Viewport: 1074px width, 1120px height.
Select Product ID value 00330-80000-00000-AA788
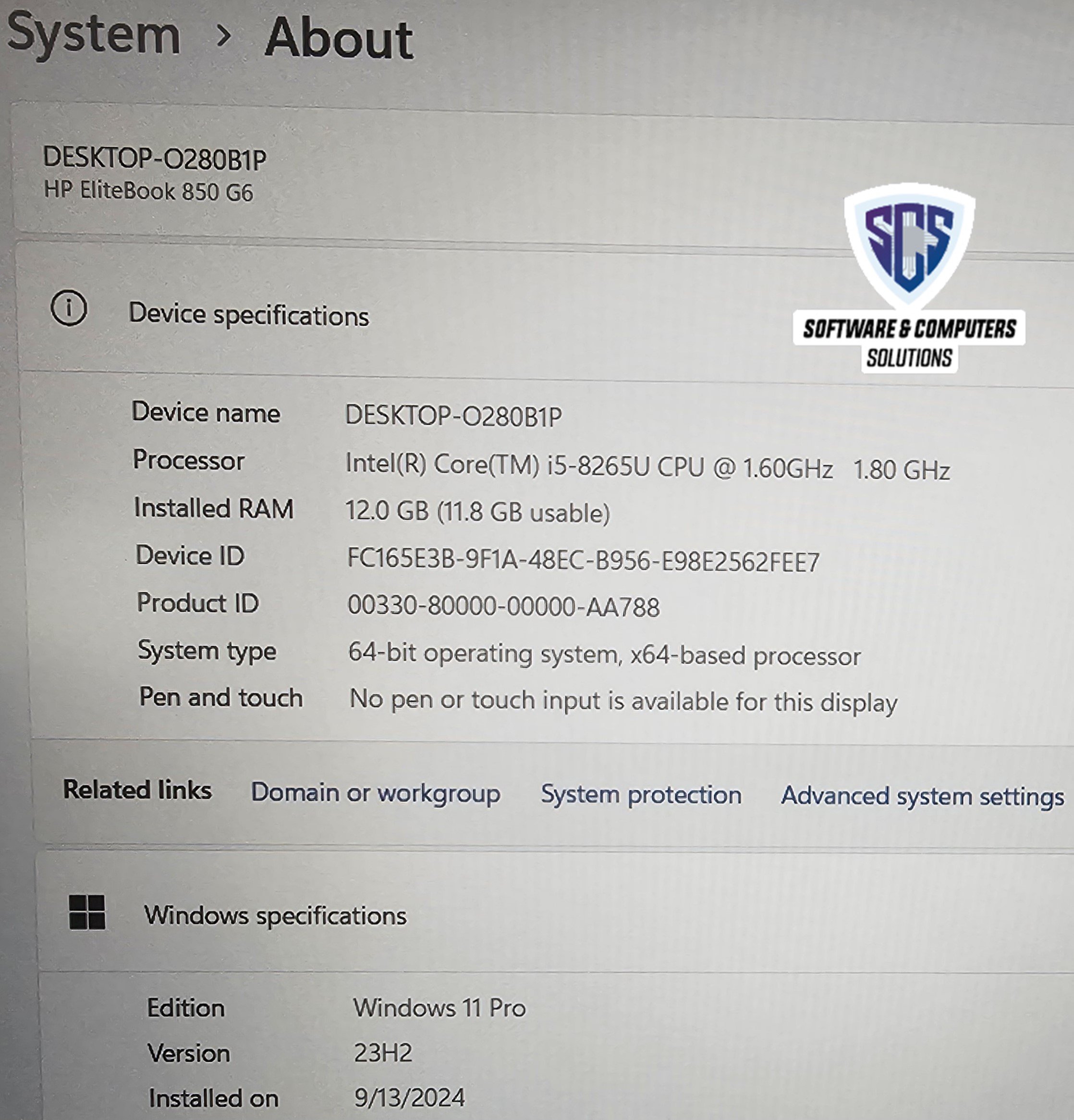[503, 606]
